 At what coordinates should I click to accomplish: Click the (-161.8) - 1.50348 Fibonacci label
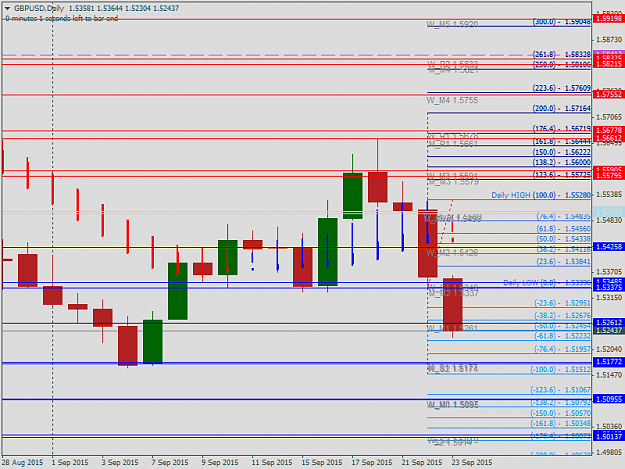tap(560, 424)
